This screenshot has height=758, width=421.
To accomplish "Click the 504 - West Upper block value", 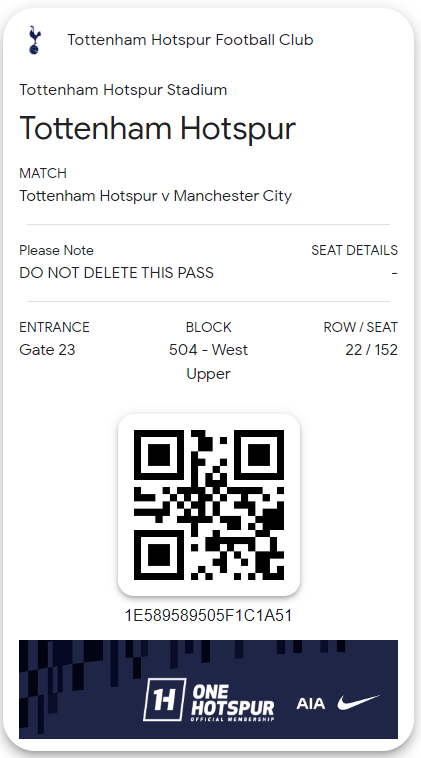I will [x=208, y=362].
